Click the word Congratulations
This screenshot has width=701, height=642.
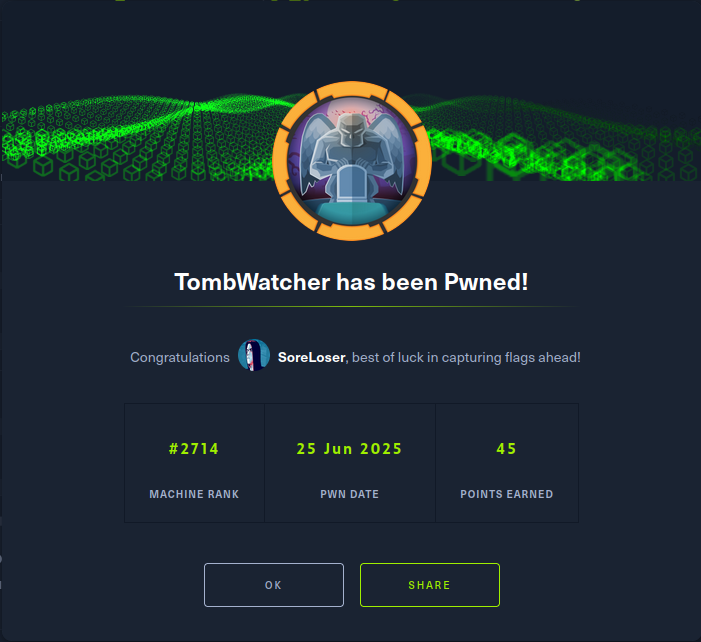[x=180, y=357]
